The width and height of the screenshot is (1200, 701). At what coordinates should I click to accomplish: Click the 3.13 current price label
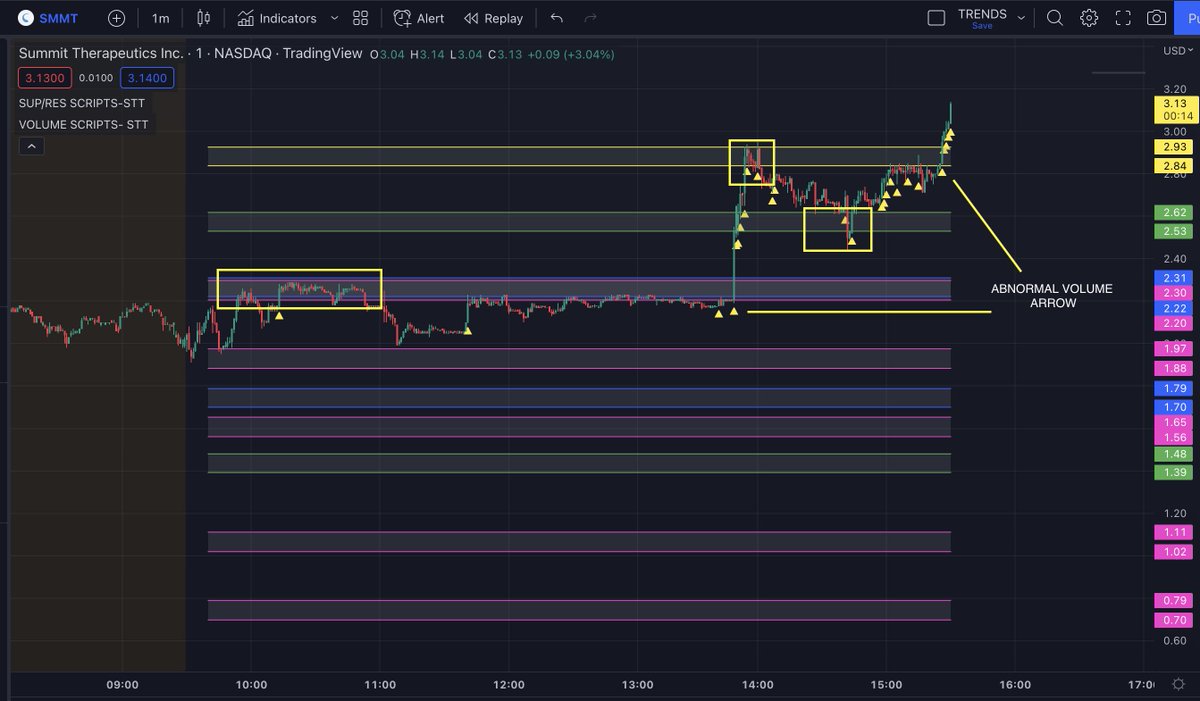1174,108
